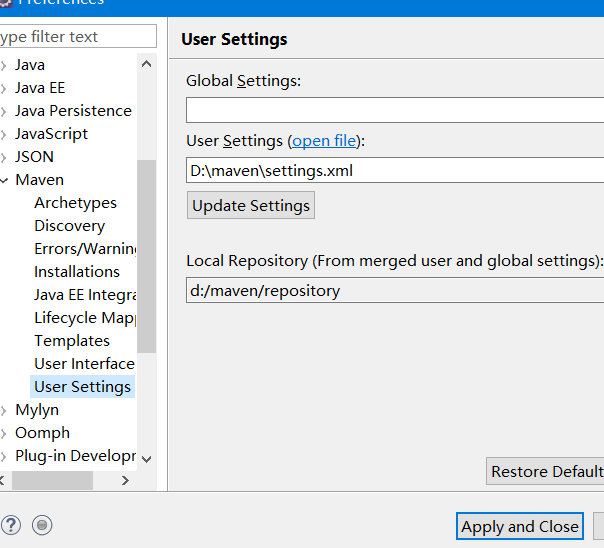Click the horizontal scroll right arrow
604x548 pixels.
pyautogui.click(x=125, y=481)
